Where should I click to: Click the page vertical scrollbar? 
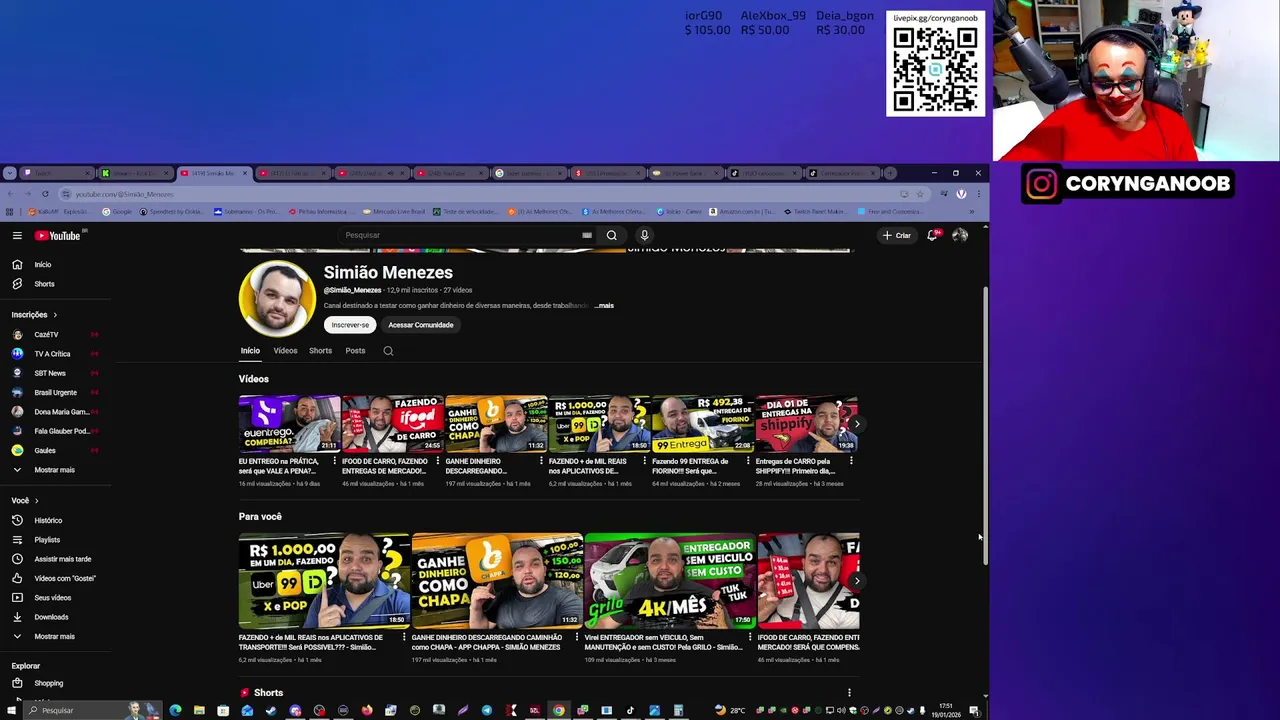(x=985, y=427)
